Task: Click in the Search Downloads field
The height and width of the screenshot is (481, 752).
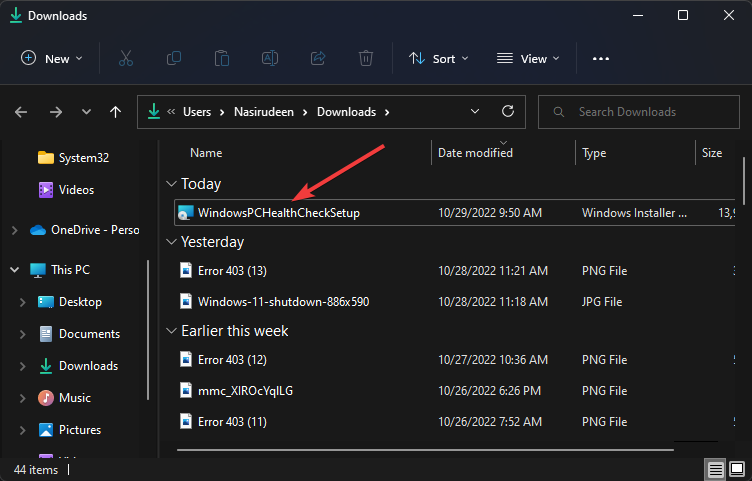Action: click(x=638, y=112)
